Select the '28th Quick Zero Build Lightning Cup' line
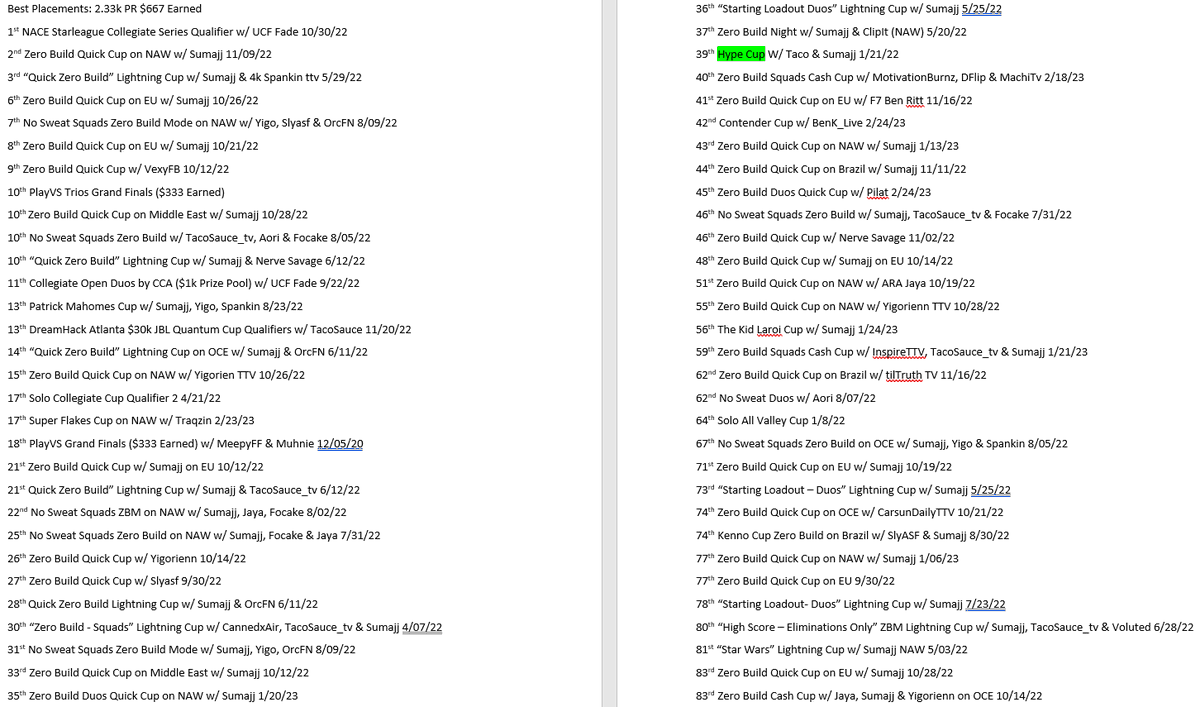The height and width of the screenshot is (707, 1200). 163,605
